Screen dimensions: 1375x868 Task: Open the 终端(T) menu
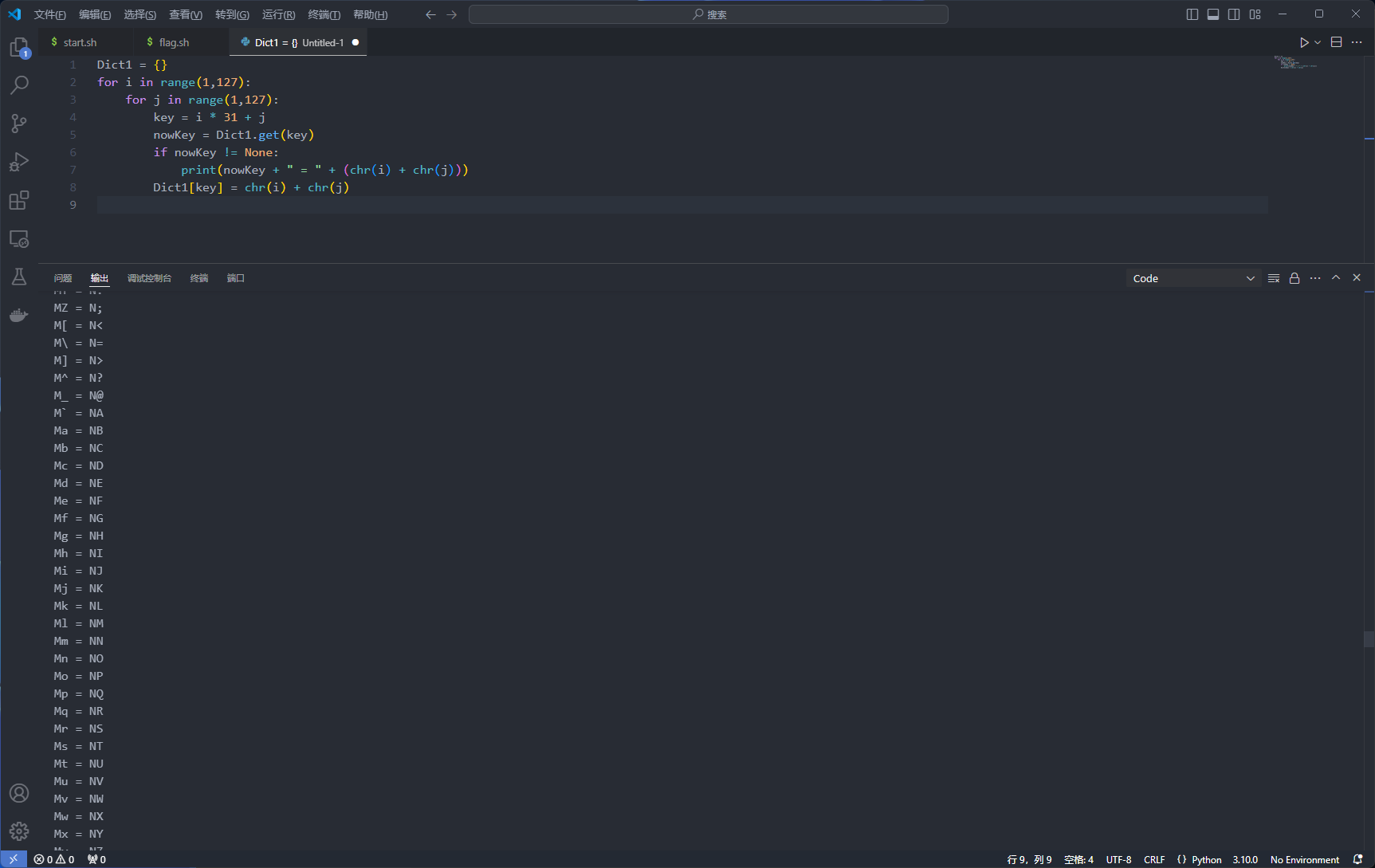click(x=324, y=14)
